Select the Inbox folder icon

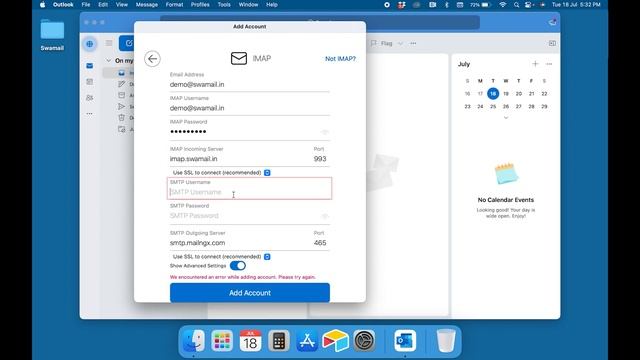122,73
